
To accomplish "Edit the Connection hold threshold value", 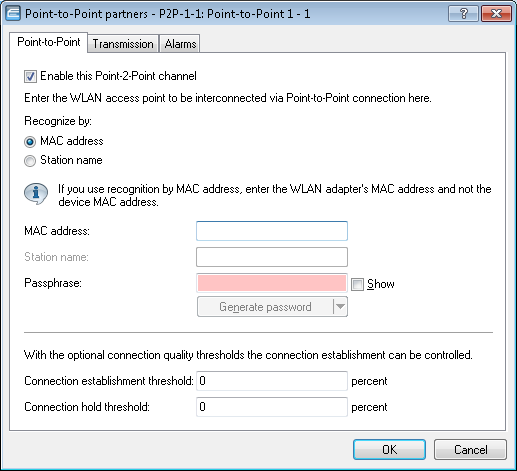I will point(272,407).
